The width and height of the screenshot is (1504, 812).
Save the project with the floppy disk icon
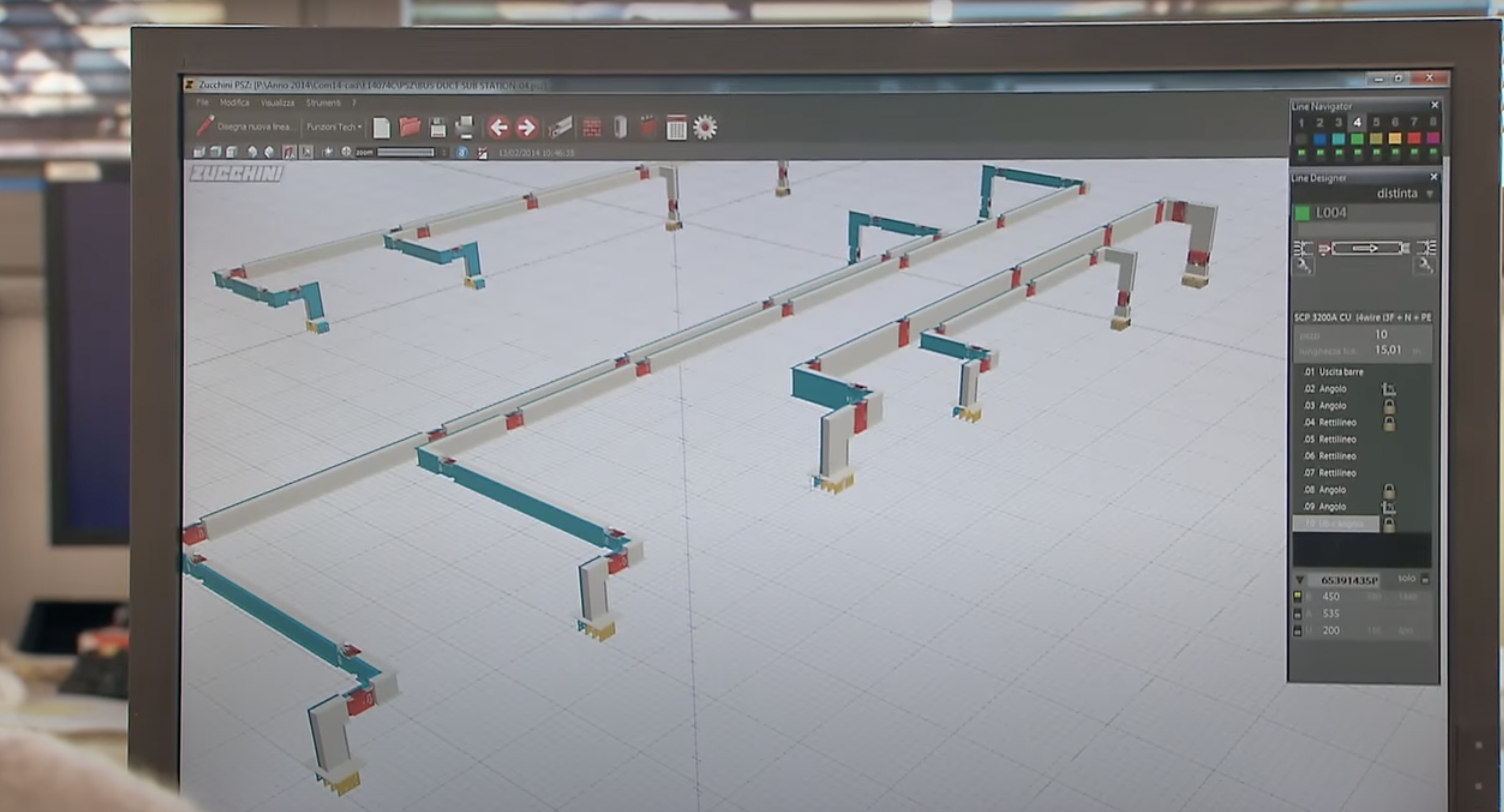(437, 127)
